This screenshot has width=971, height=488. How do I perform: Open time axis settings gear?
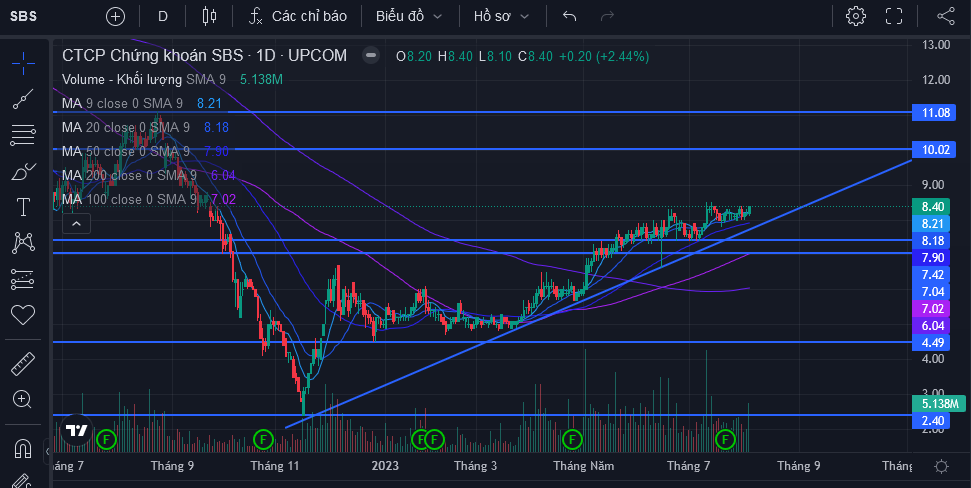pos(941,466)
